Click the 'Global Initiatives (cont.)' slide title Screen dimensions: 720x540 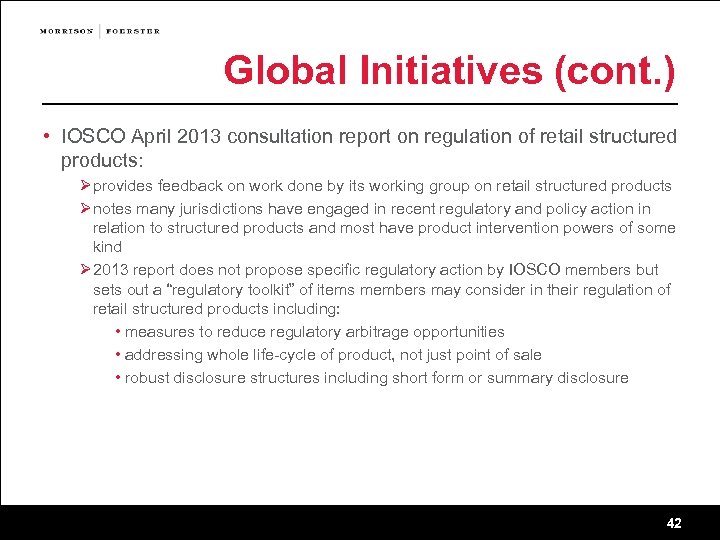tap(450, 71)
